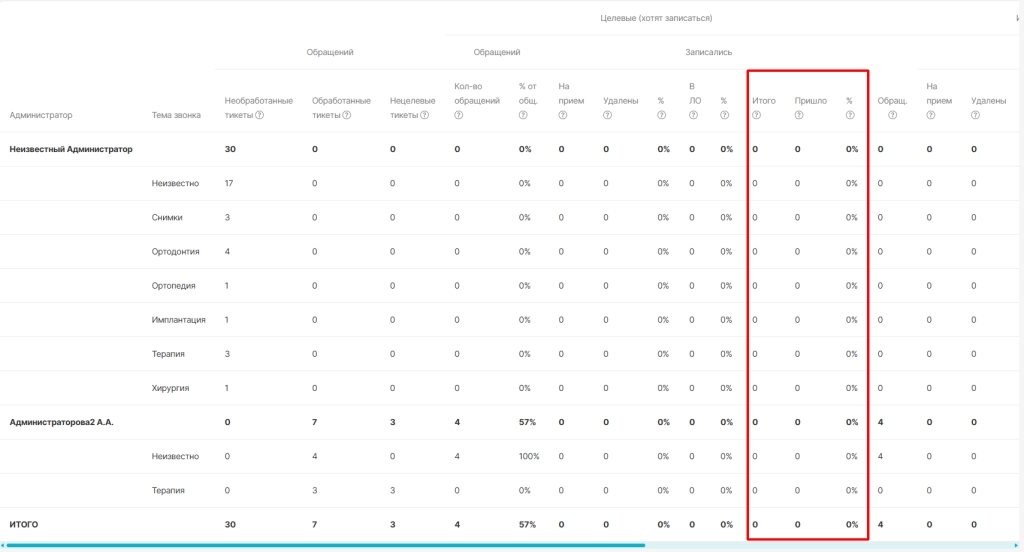Click right arrow of horizontal scrollbar

(x=1016, y=545)
